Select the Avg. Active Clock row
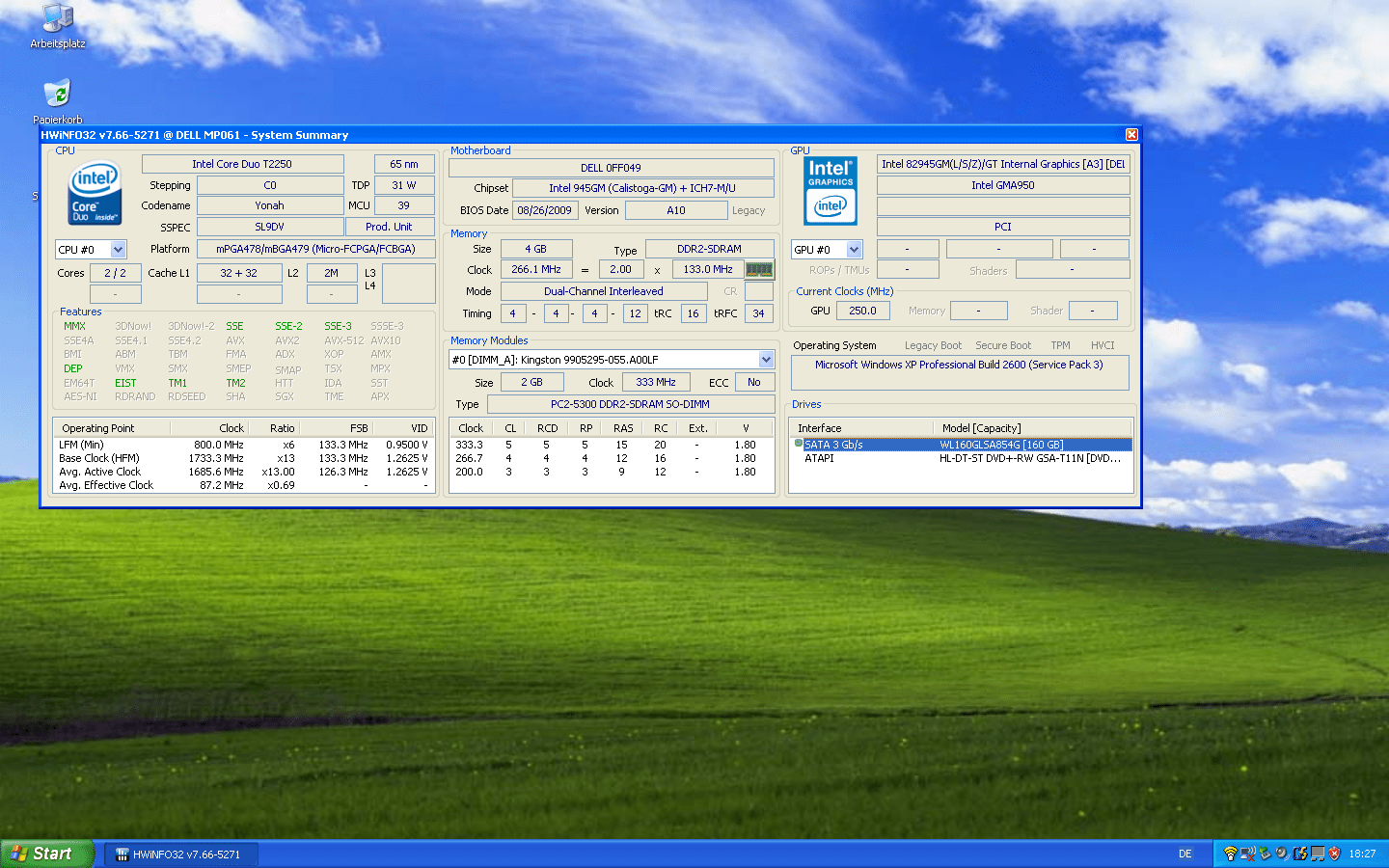 pos(243,472)
